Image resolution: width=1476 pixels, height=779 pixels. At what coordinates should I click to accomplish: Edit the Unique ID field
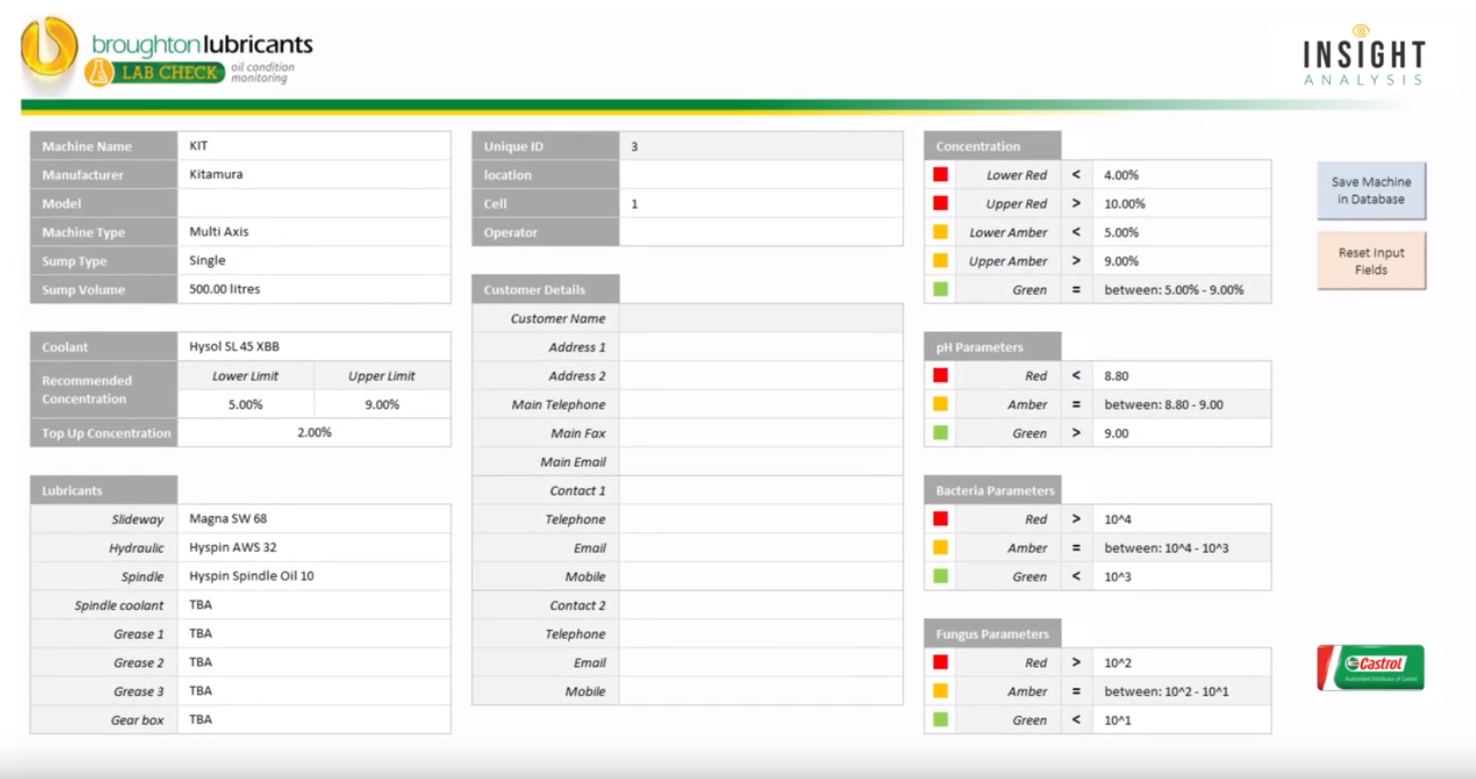click(x=761, y=146)
